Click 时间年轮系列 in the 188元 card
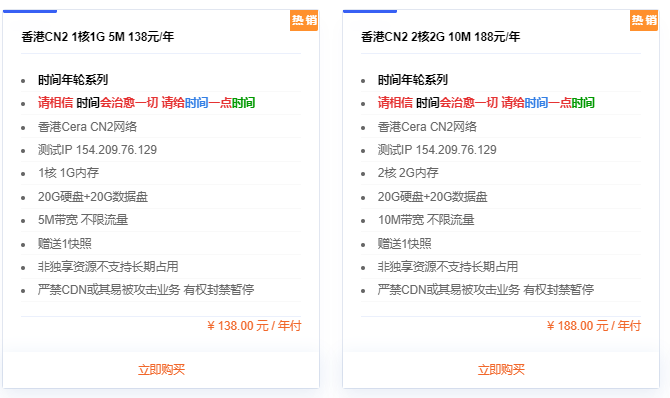Image resolution: width=670 pixels, height=398 pixels. pyautogui.click(x=413, y=80)
